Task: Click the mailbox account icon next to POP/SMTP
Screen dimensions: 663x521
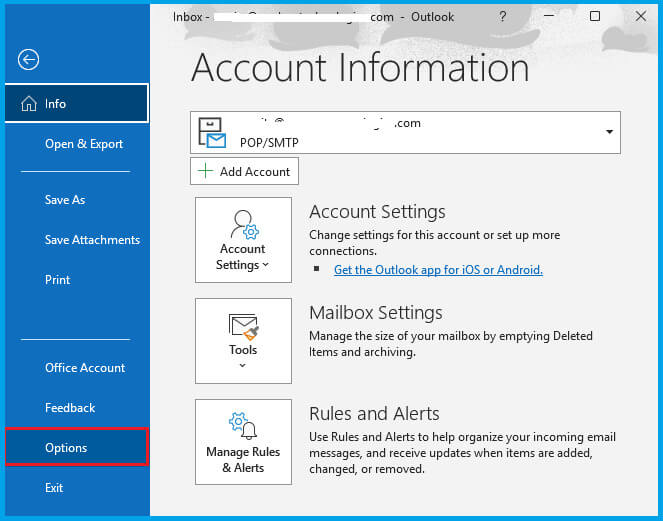Action: pos(212,133)
